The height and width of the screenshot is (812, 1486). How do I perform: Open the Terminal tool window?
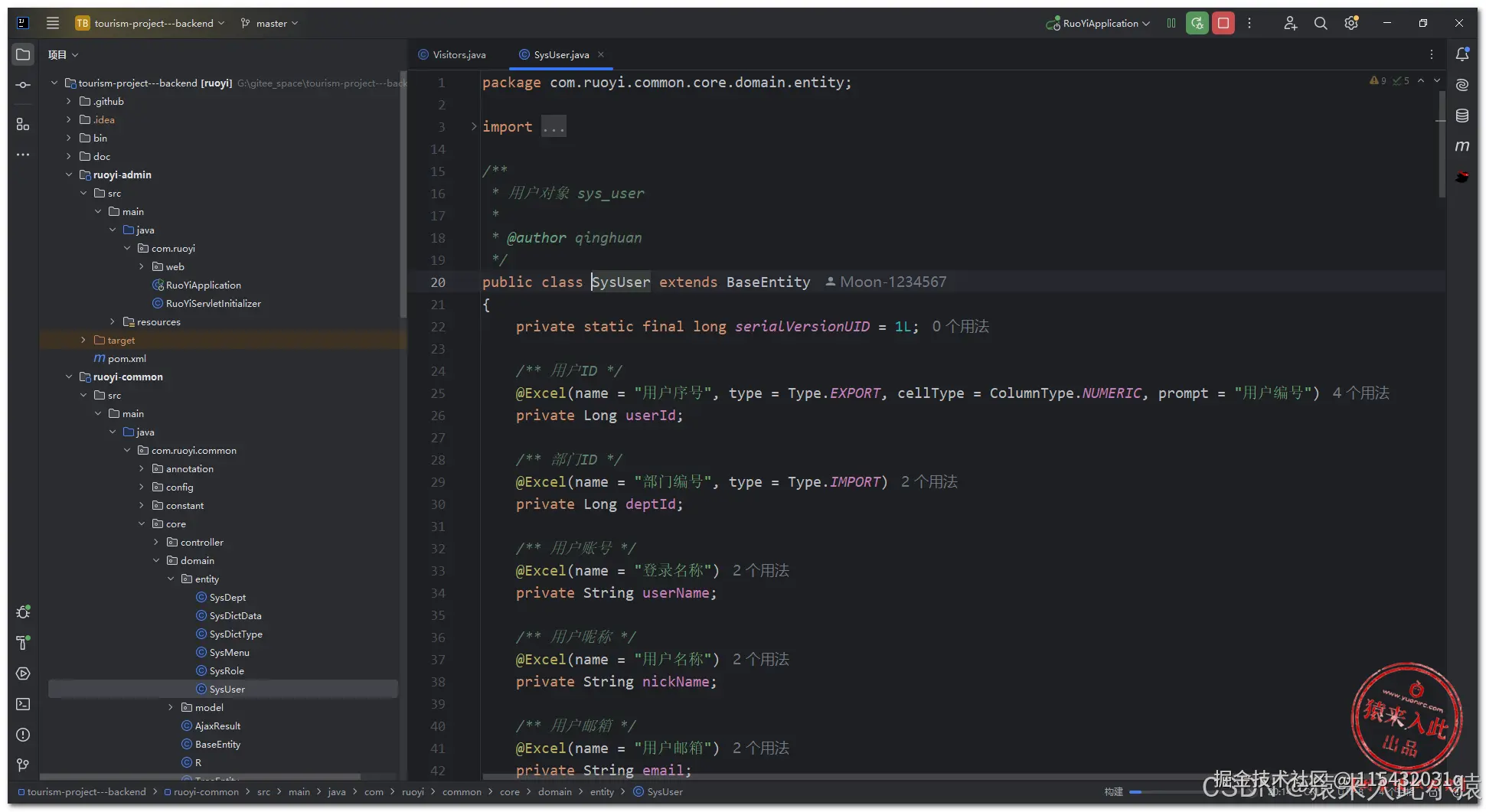23,704
